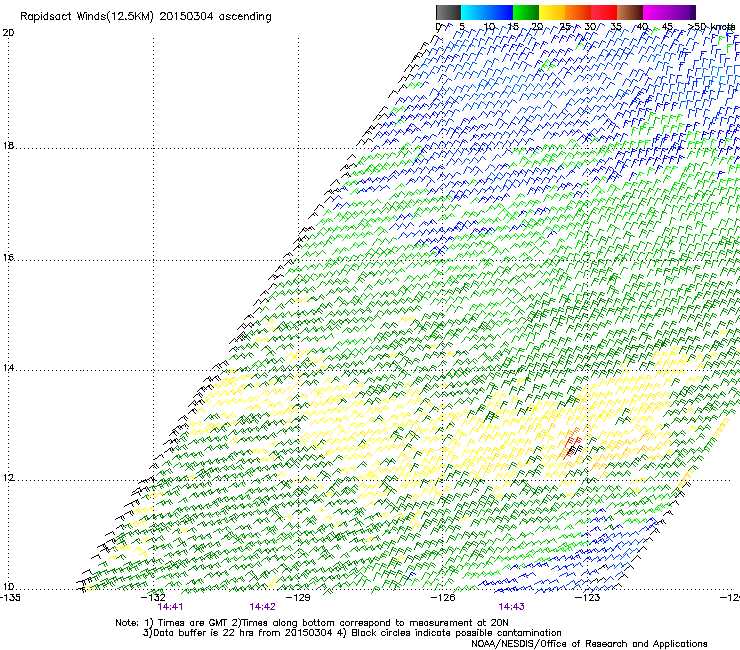This screenshot has height=650, width=740.
Task: Click longitude label '-123' on the bottom axis
Action: point(588,597)
